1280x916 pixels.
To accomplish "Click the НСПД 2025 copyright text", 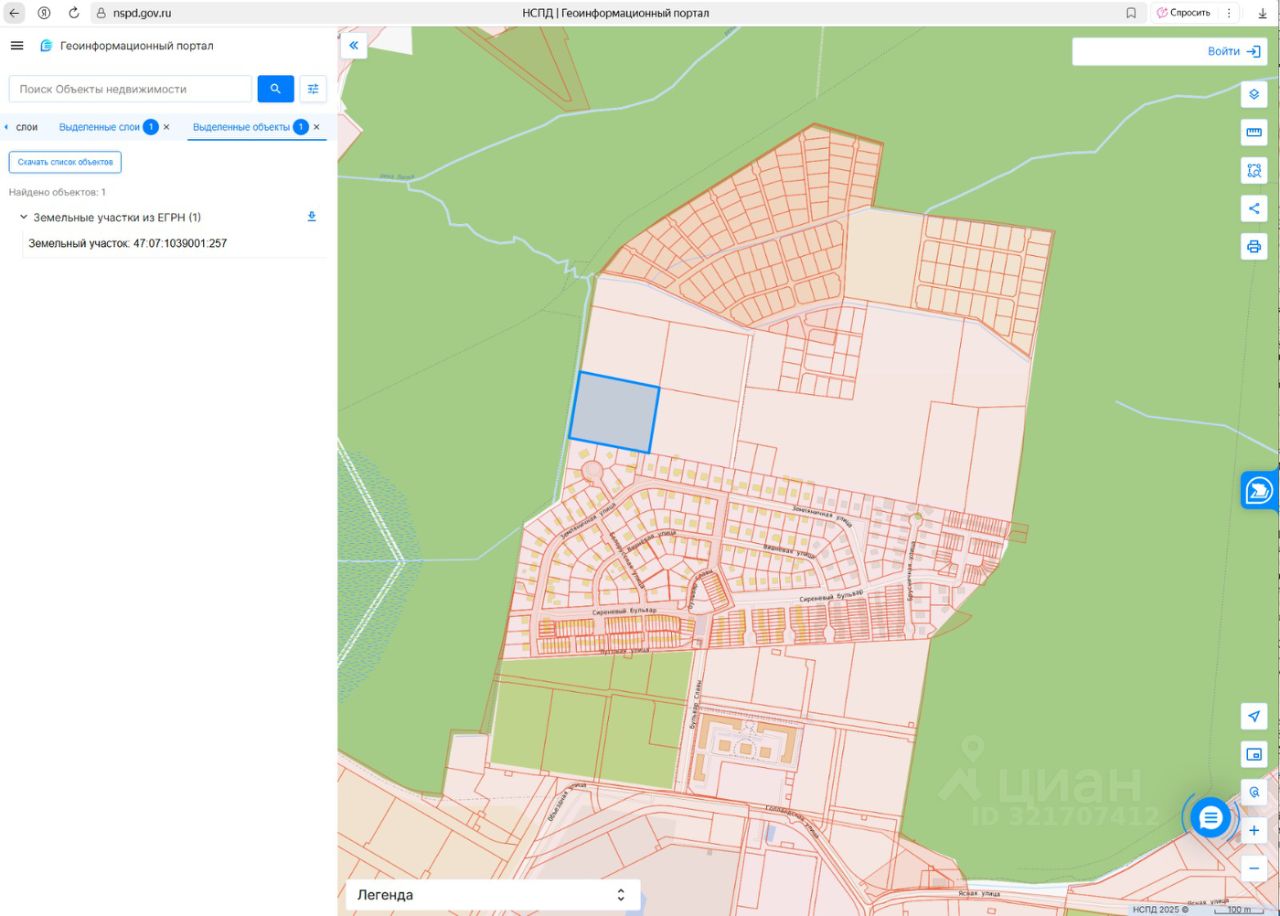I will coord(1161,909).
